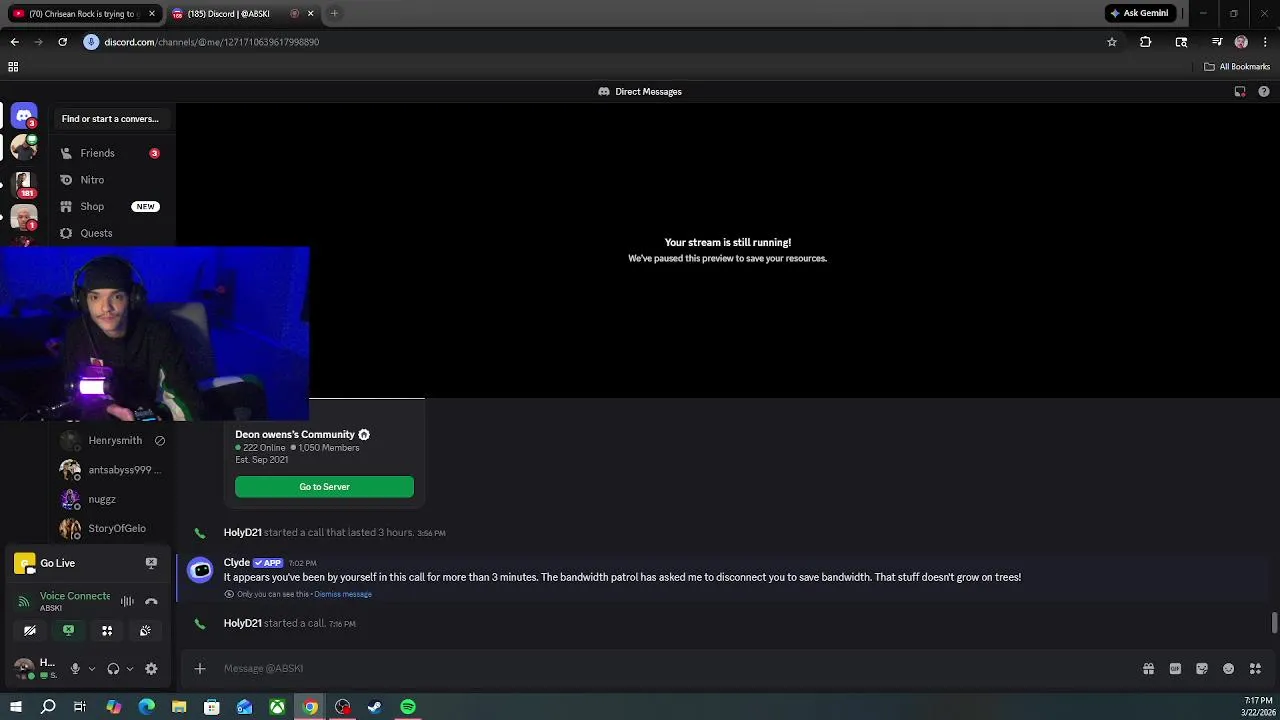Toggle screen sharing in voice panel
This screenshot has height=720, width=1280.
(x=68, y=631)
